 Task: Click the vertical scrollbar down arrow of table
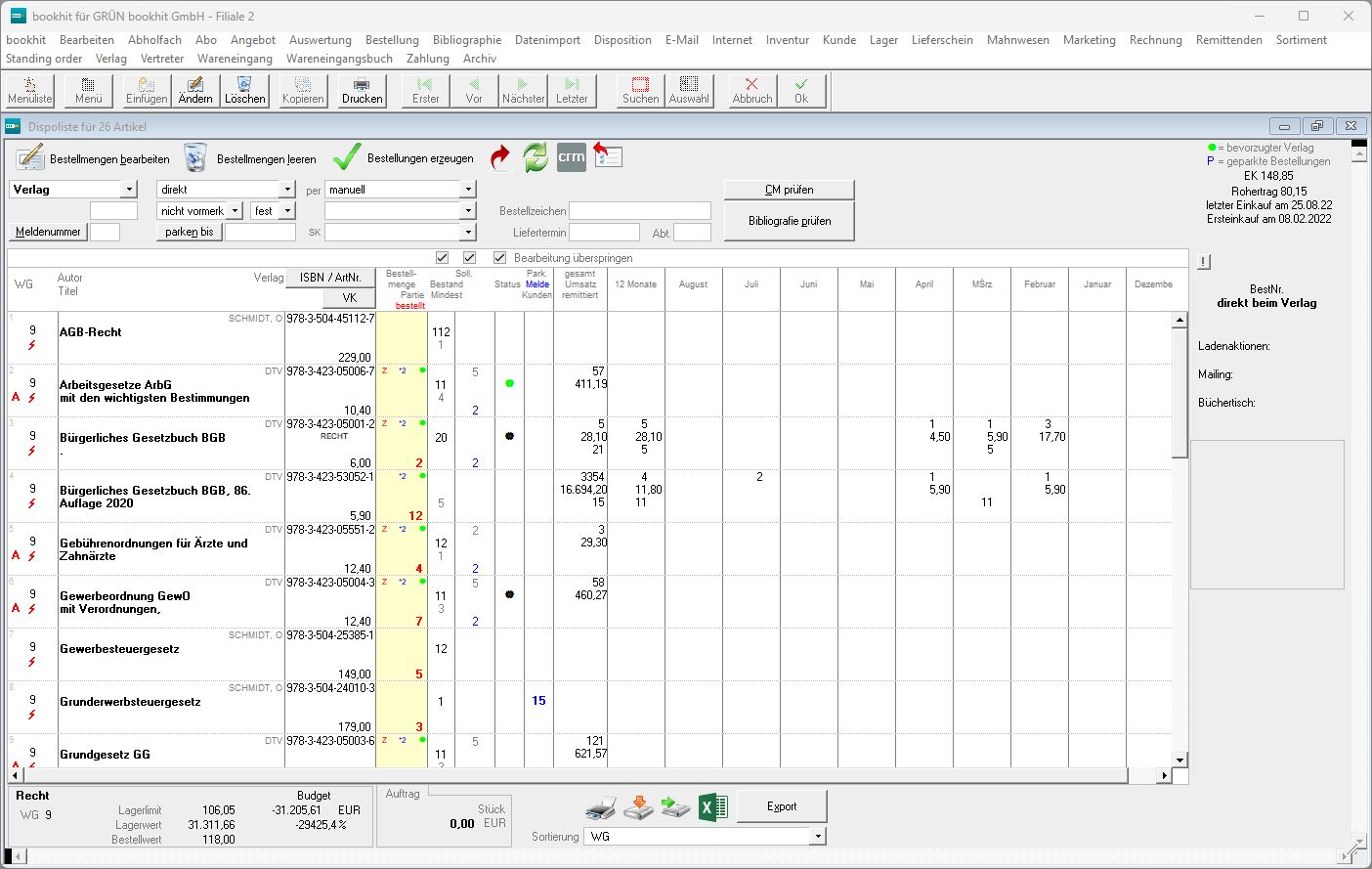1179,760
